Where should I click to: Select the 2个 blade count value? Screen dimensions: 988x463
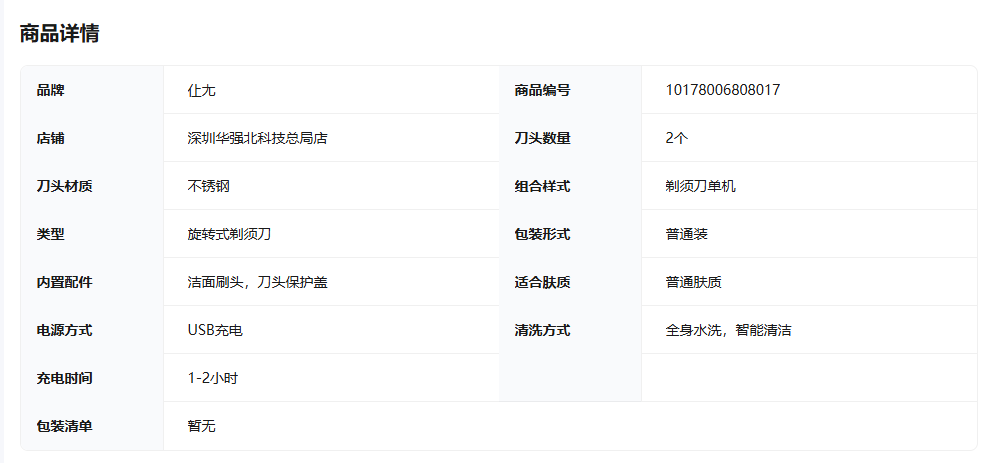tap(676, 138)
